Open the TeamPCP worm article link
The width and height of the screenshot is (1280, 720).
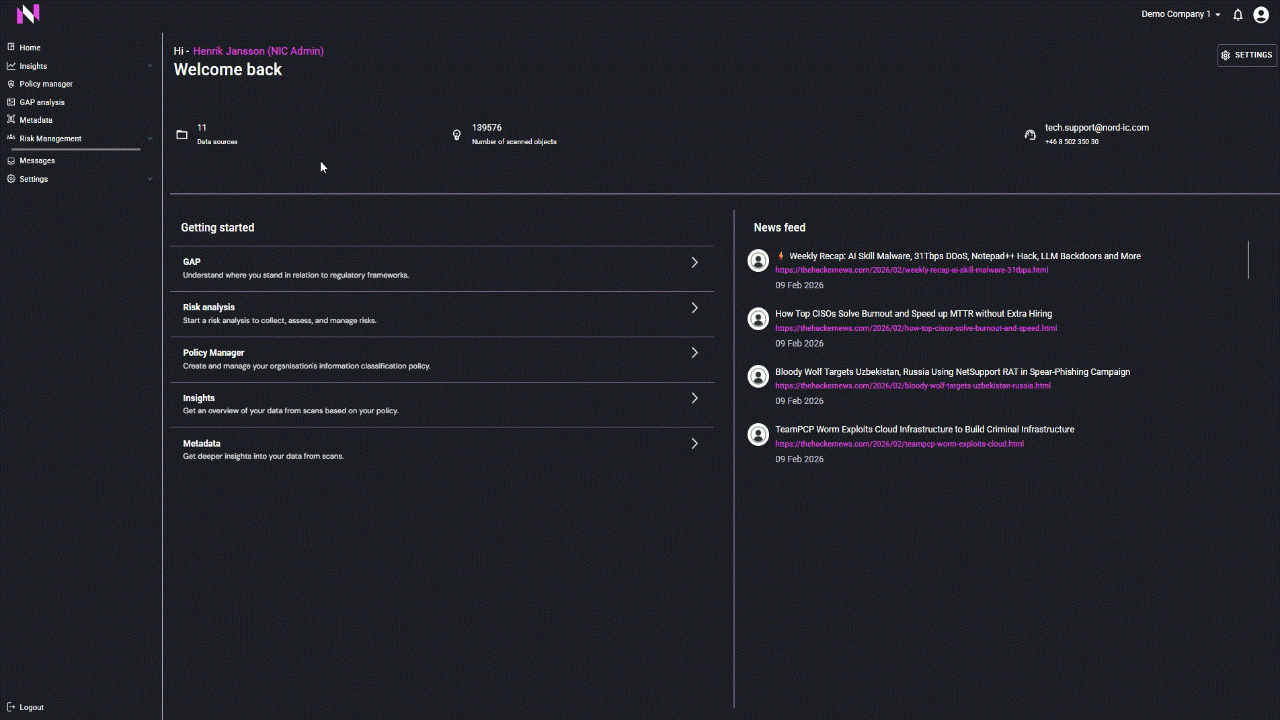899,444
